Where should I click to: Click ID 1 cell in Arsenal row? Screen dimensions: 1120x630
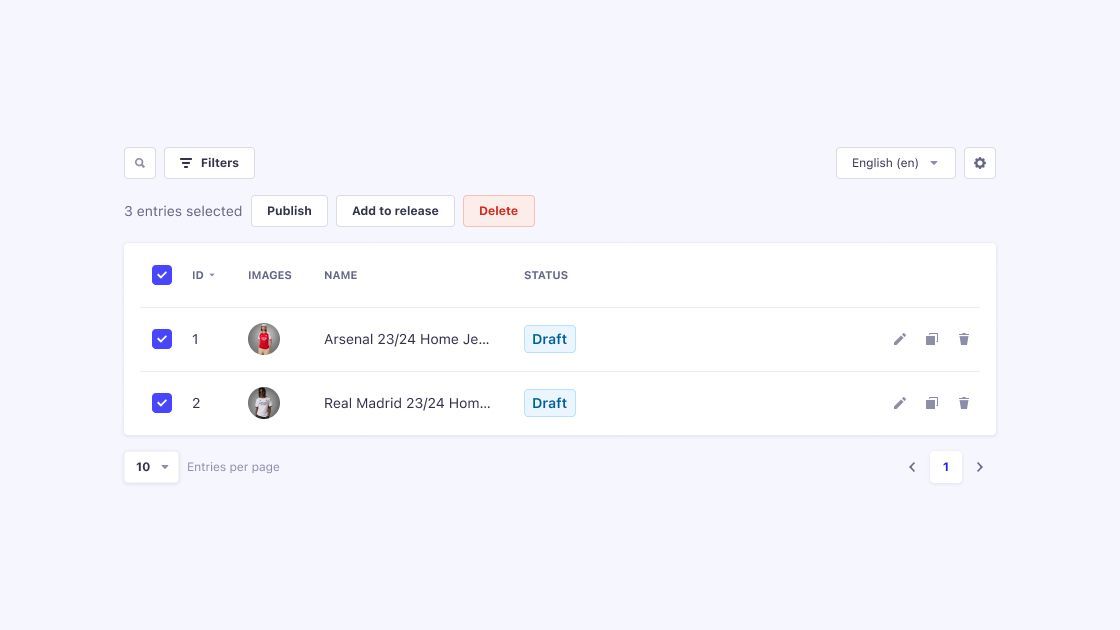pos(195,339)
